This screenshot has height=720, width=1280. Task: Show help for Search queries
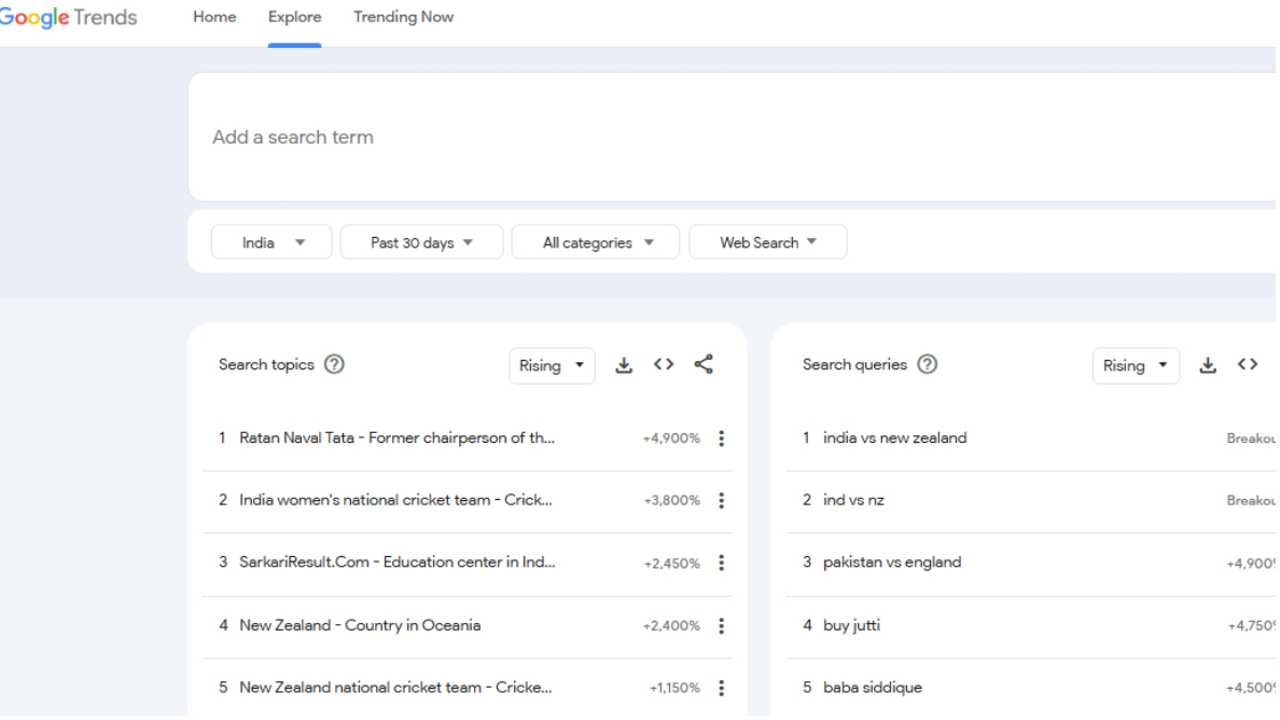tap(927, 365)
